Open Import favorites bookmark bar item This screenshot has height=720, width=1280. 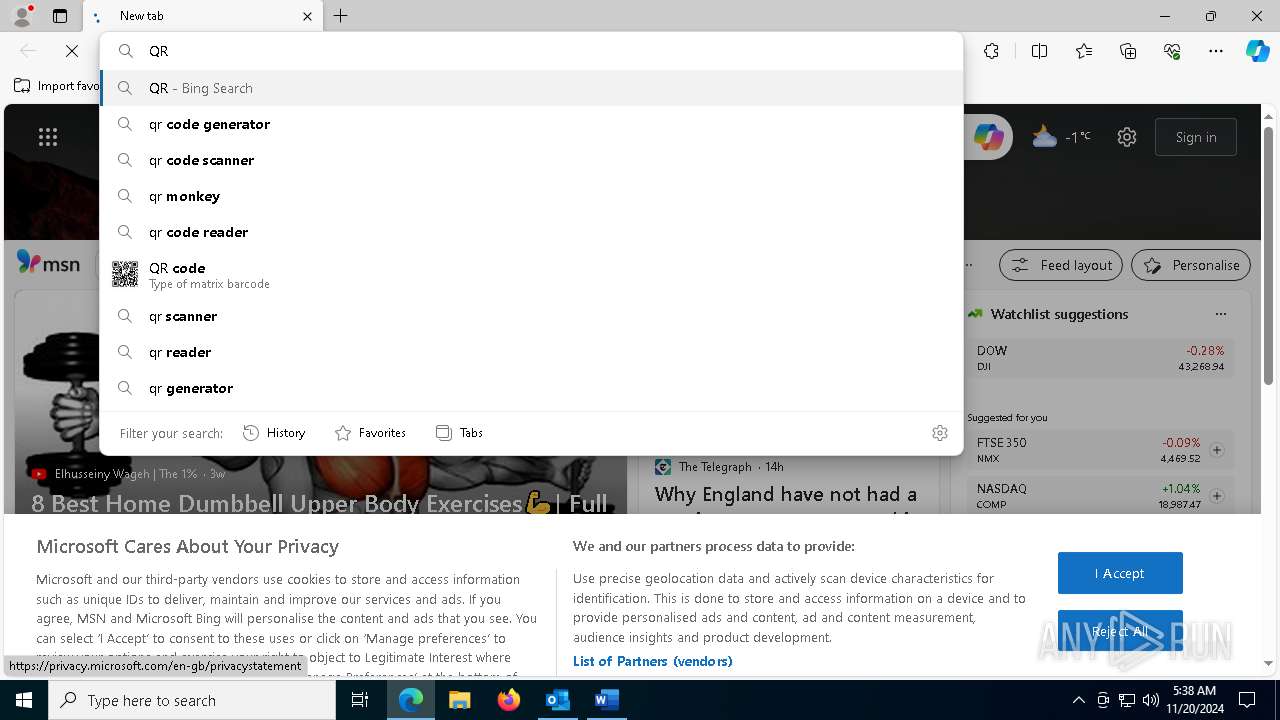coord(57,86)
